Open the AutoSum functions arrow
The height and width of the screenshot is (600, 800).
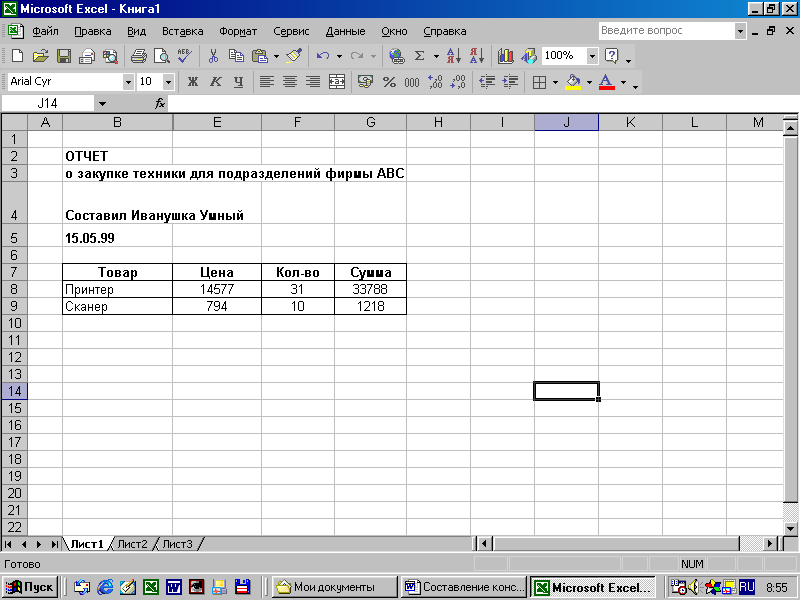tap(436, 56)
